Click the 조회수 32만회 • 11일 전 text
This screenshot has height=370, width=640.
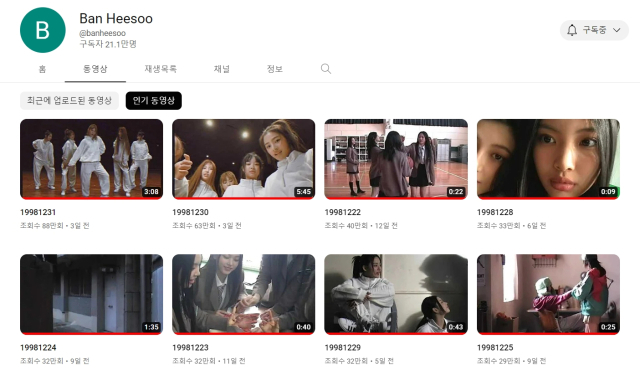point(209,361)
